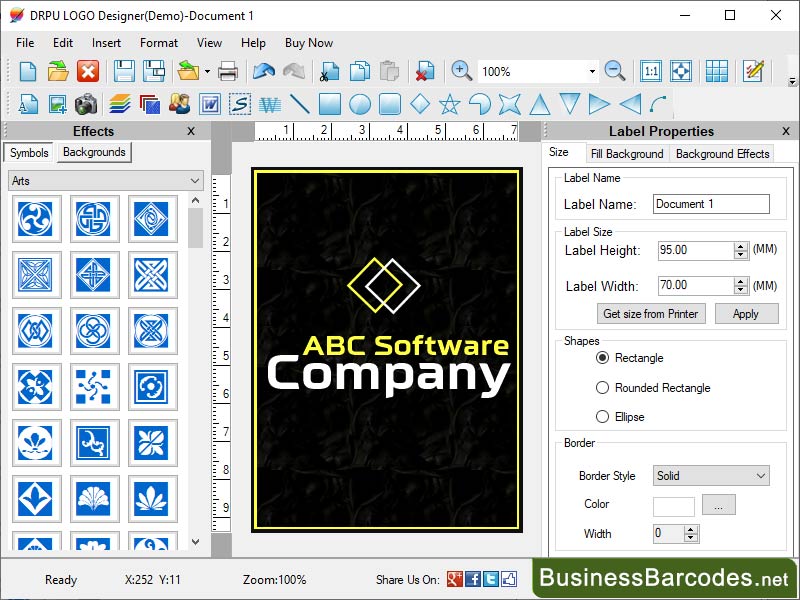Select the Star shape tool

(x=450, y=103)
